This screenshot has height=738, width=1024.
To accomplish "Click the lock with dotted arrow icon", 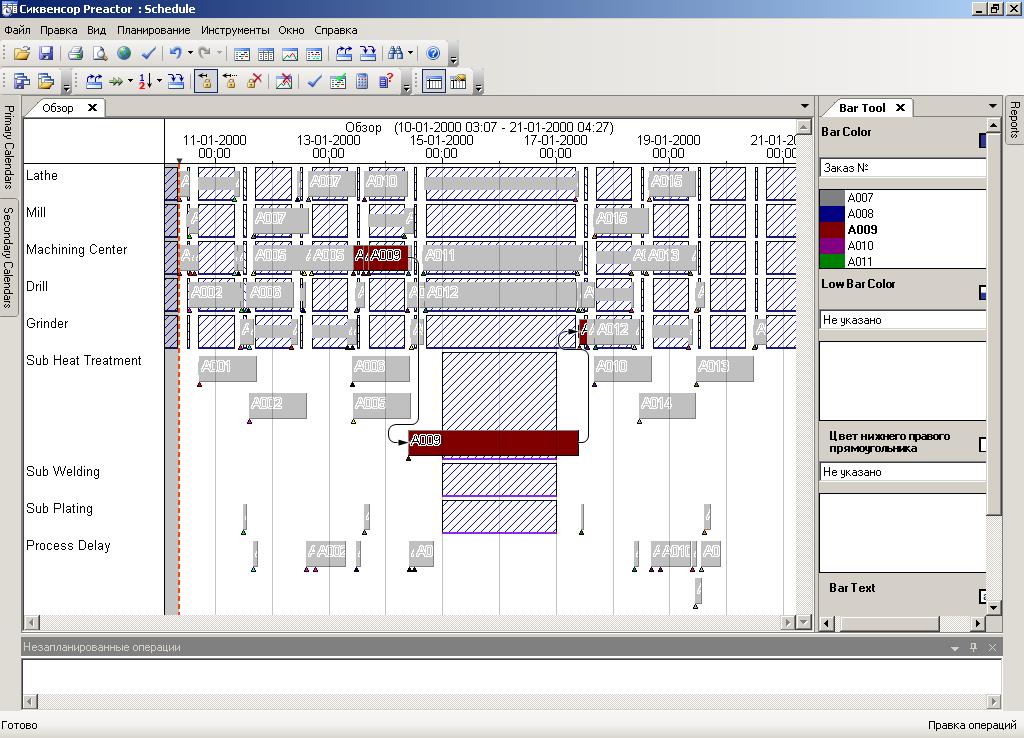I will [x=230, y=82].
